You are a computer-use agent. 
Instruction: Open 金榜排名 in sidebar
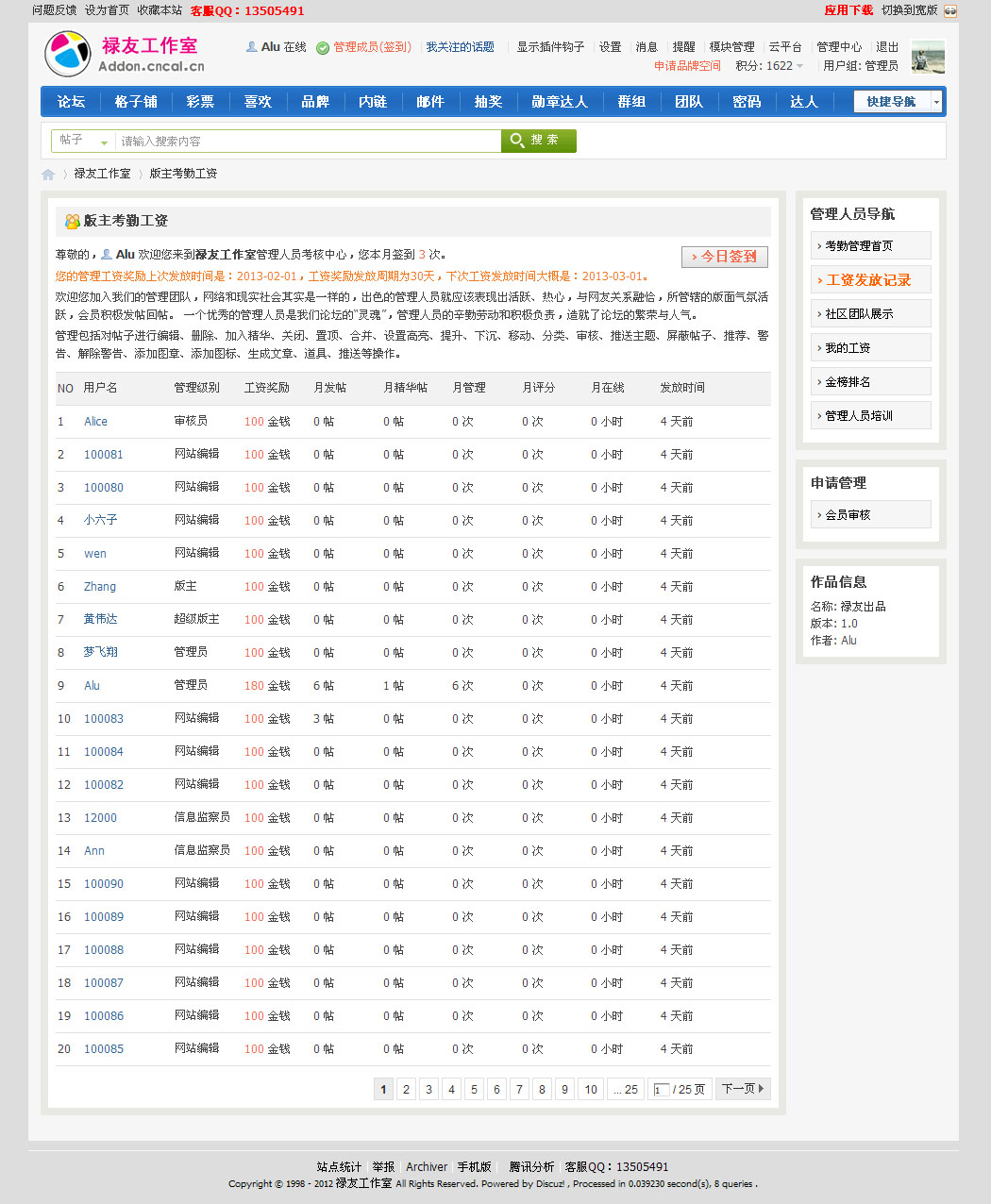(871, 381)
